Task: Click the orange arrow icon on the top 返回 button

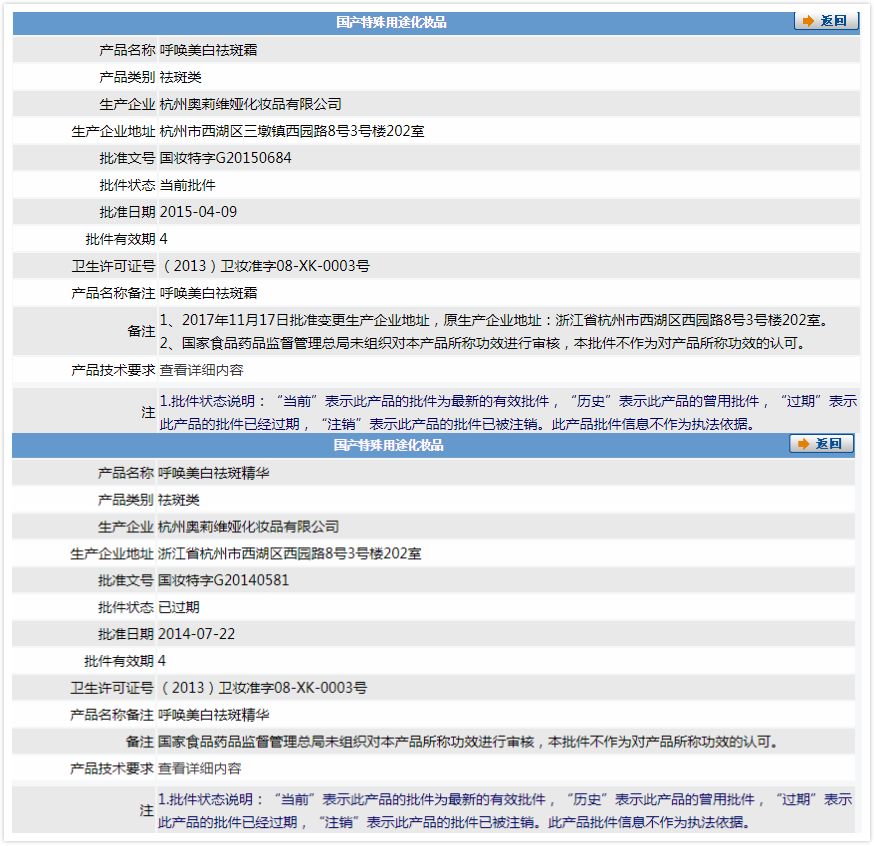Action: pos(808,21)
